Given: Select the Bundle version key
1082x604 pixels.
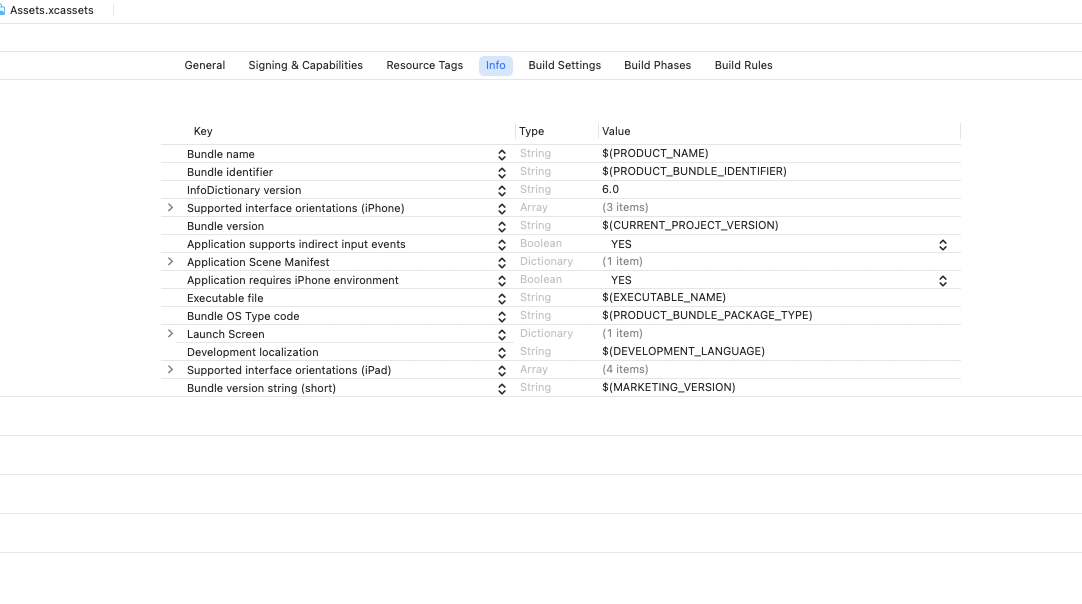Looking at the screenshot, I should pos(225,226).
